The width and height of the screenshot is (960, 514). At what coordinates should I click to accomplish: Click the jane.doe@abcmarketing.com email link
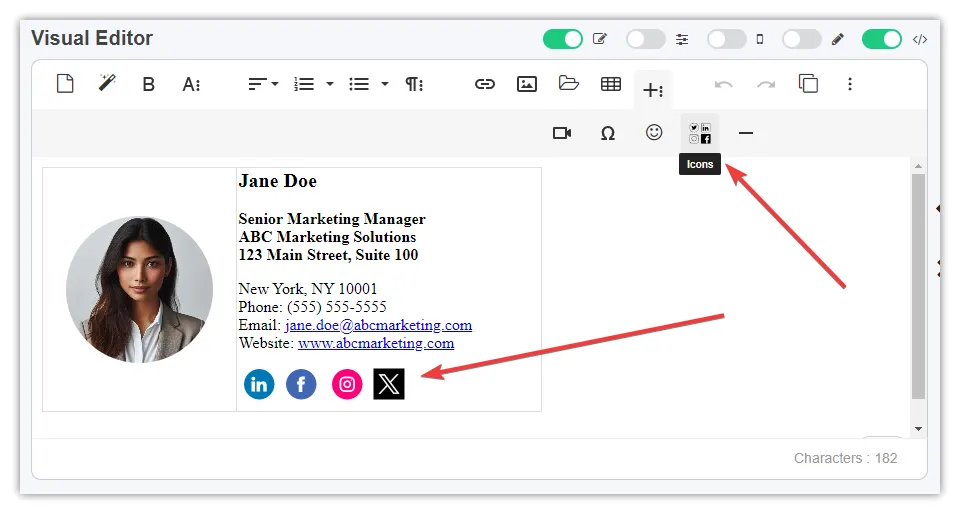click(x=378, y=325)
